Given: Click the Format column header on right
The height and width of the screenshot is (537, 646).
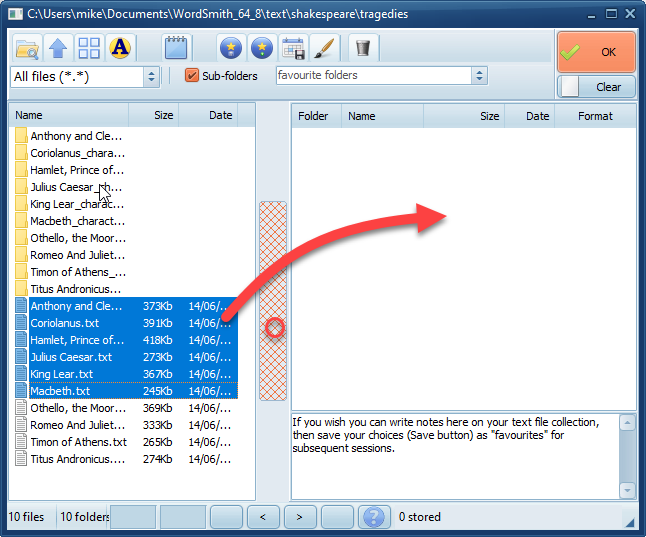Looking at the screenshot, I should coord(595,116).
